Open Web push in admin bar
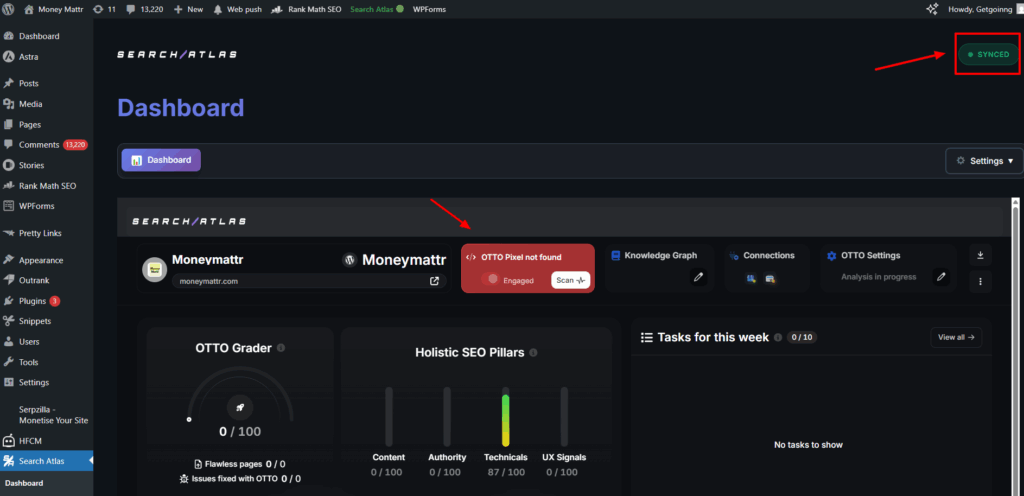Viewport: 1024px width, 496px height. (238, 10)
